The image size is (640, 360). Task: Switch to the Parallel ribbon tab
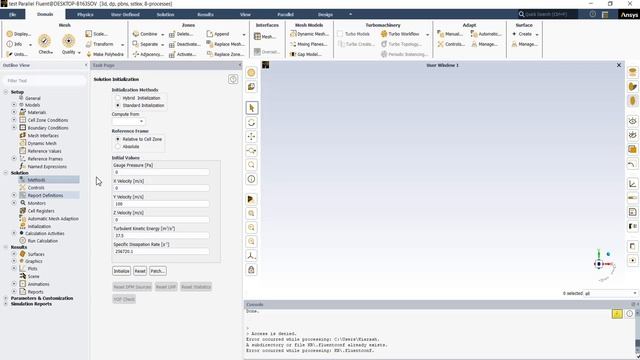[x=285, y=14]
